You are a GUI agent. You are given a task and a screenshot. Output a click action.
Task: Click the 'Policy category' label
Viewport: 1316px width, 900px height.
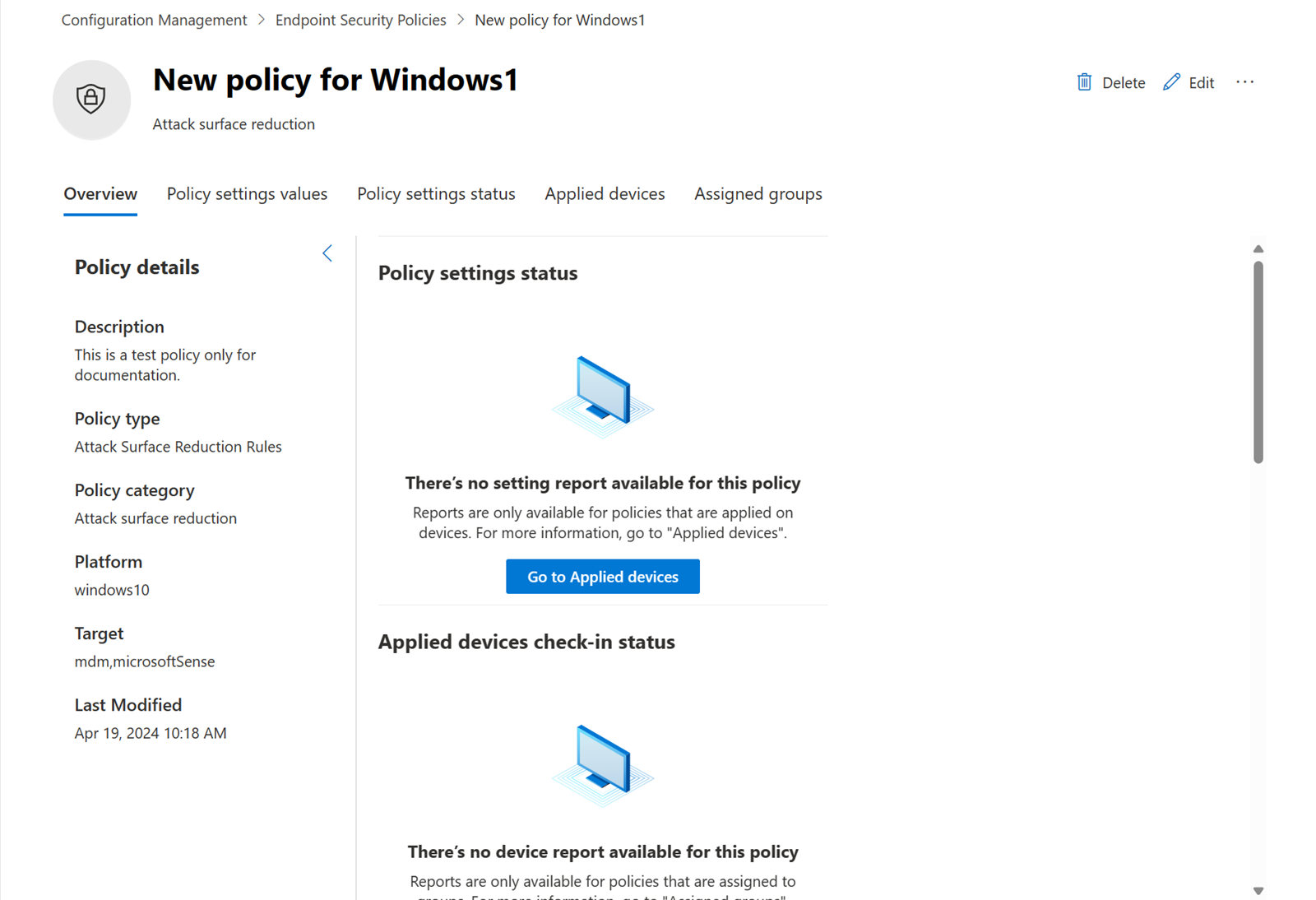[x=135, y=490]
